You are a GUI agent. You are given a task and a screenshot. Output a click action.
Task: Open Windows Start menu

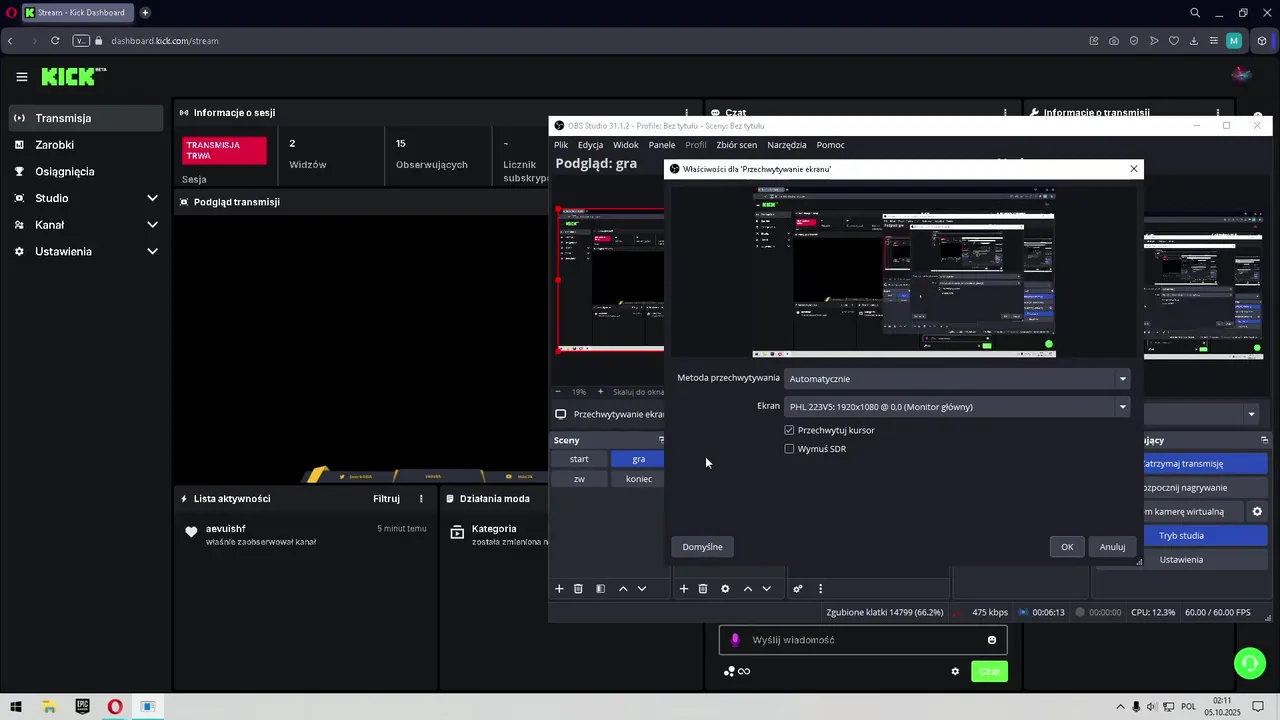pyautogui.click(x=15, y=707)
